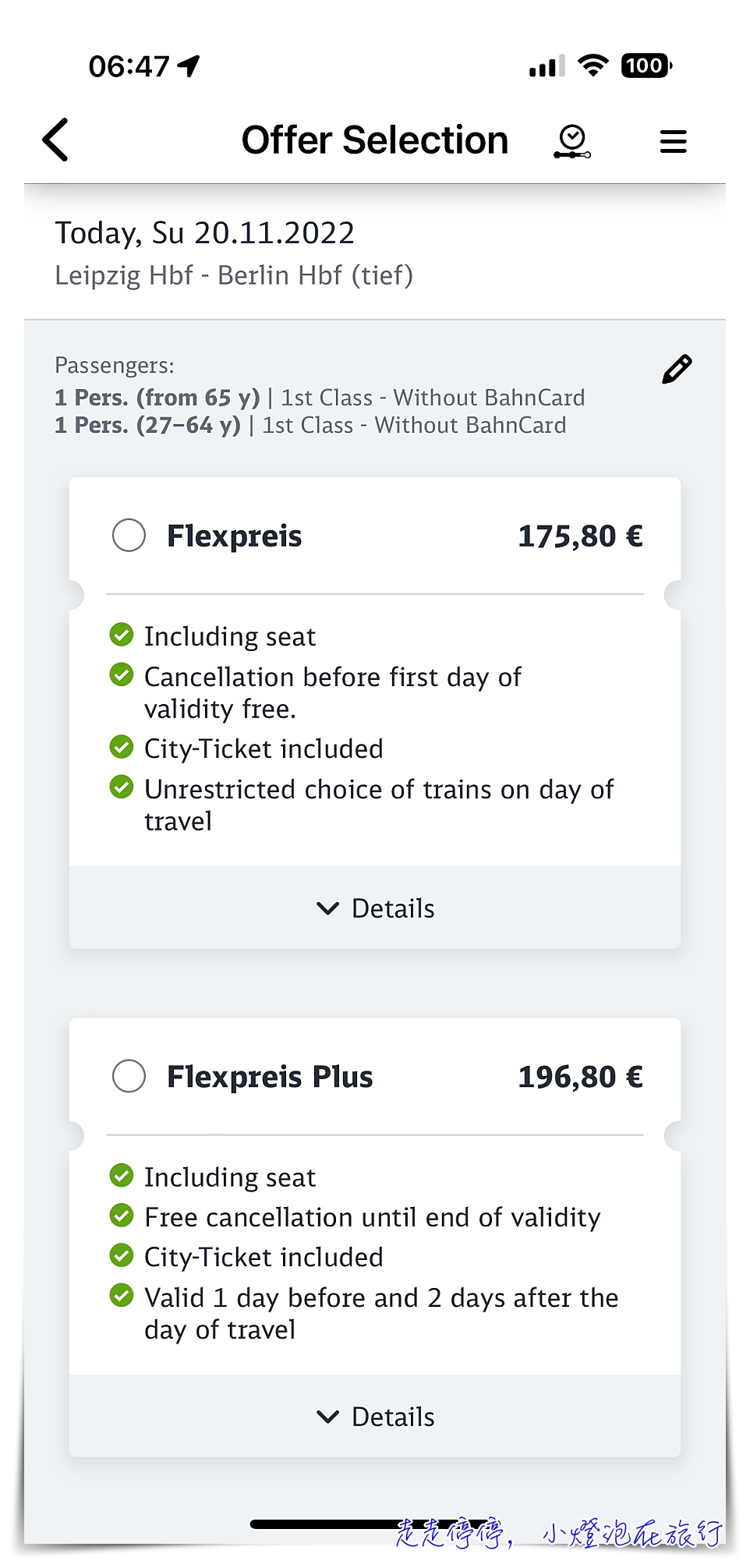Viewport: 750px width, 1568px height.
Task: Tap the cellular signal bars icon
Action: 547,67
